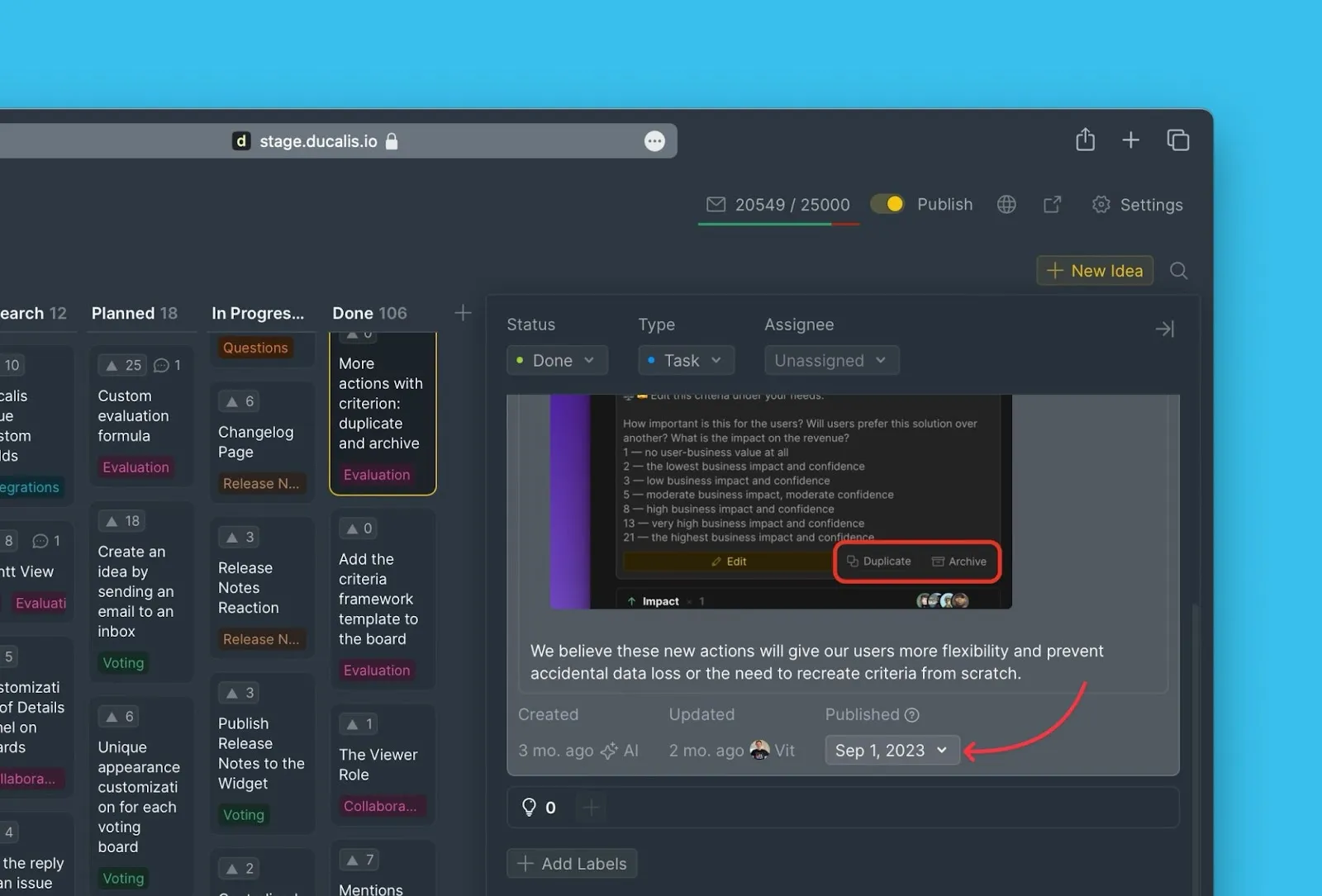Screen dimensions: 1322x896
Task: Open the tab overview icon
Action: (x=1177, y=140)
